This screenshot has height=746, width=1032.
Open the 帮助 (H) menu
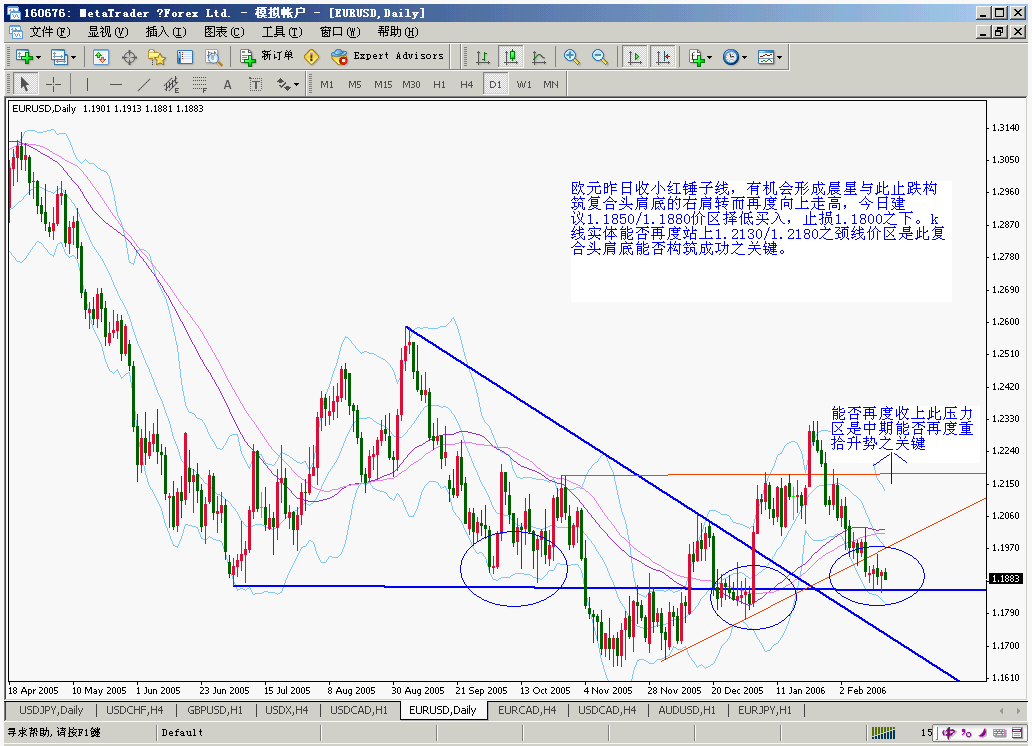click(x=398, y=32)
